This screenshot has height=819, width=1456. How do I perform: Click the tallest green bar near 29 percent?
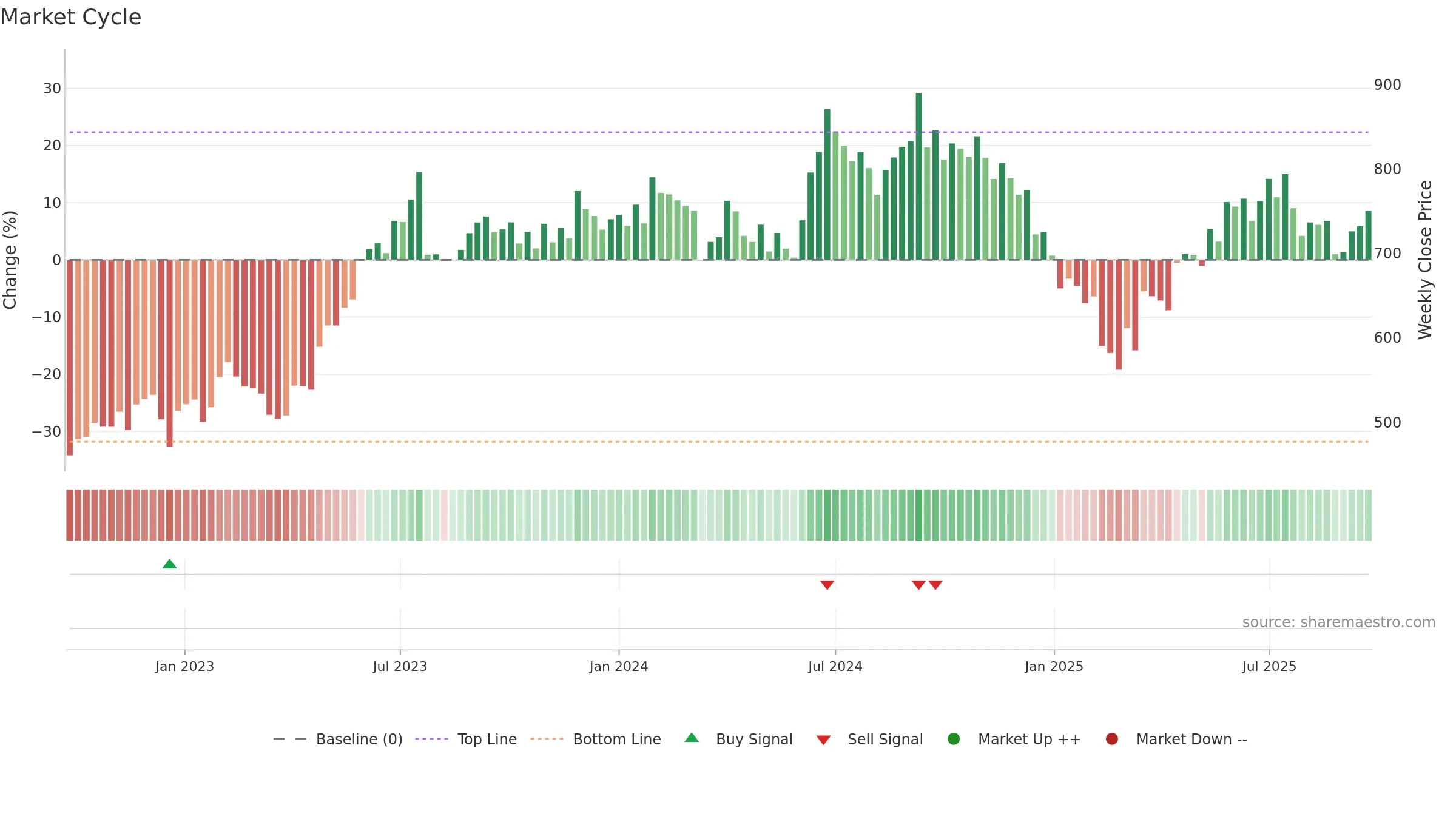[x=918, y=177]
